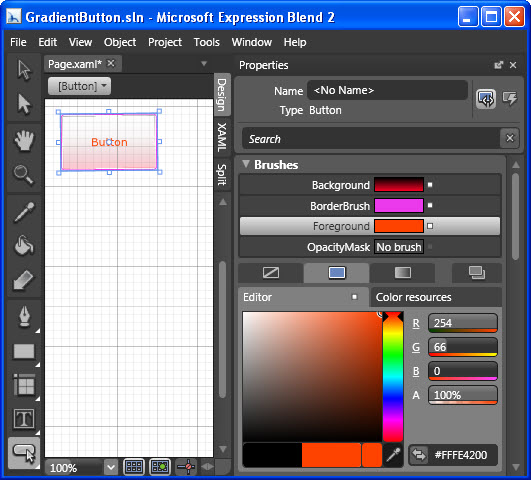The image size is (531, 480).
Task: Open the Object menu
Action: [120, 42]
